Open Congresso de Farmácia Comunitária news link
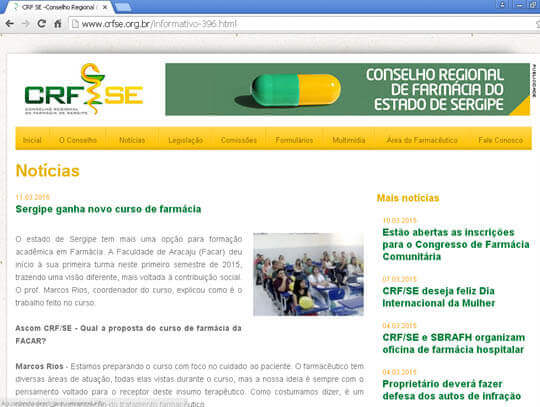 456,244
